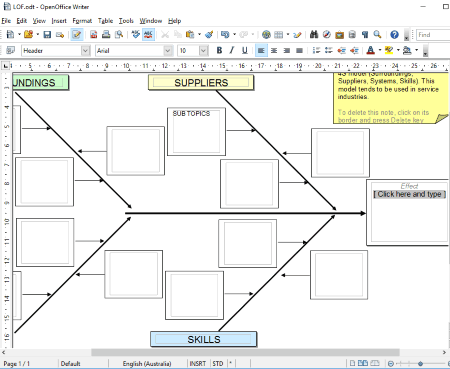Screen dimensions: 450x369
Task: Set Align Left paragraph alignment
Action: [261, 50]
